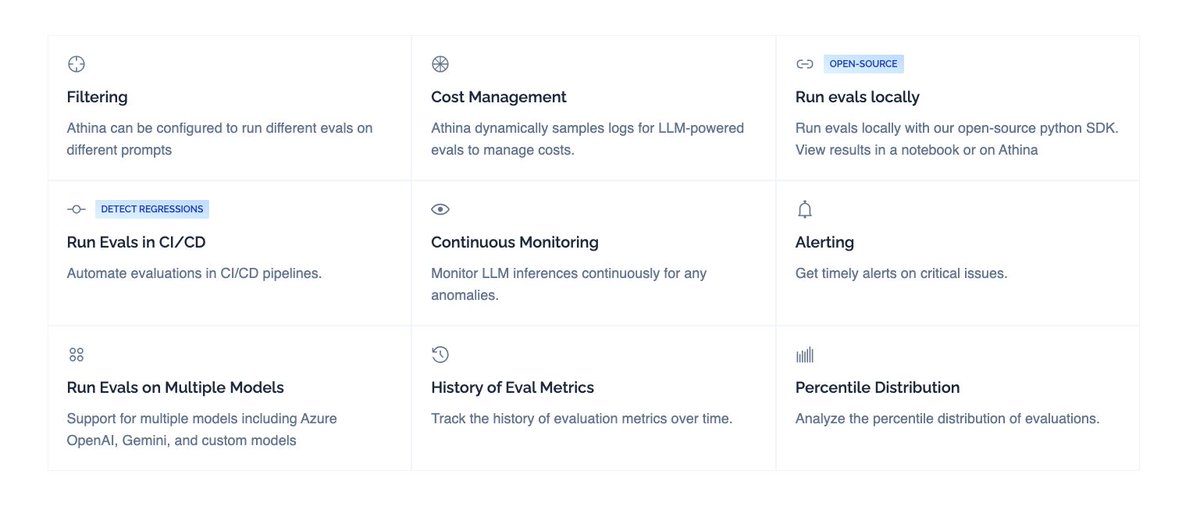Click the eye icon above Continuous Monitoring

pos(440,209)
